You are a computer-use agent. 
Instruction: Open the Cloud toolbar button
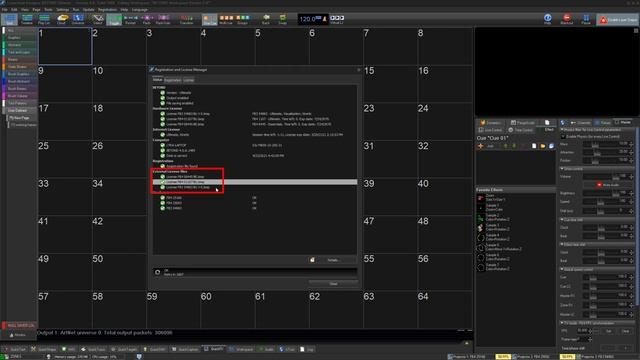62,19
